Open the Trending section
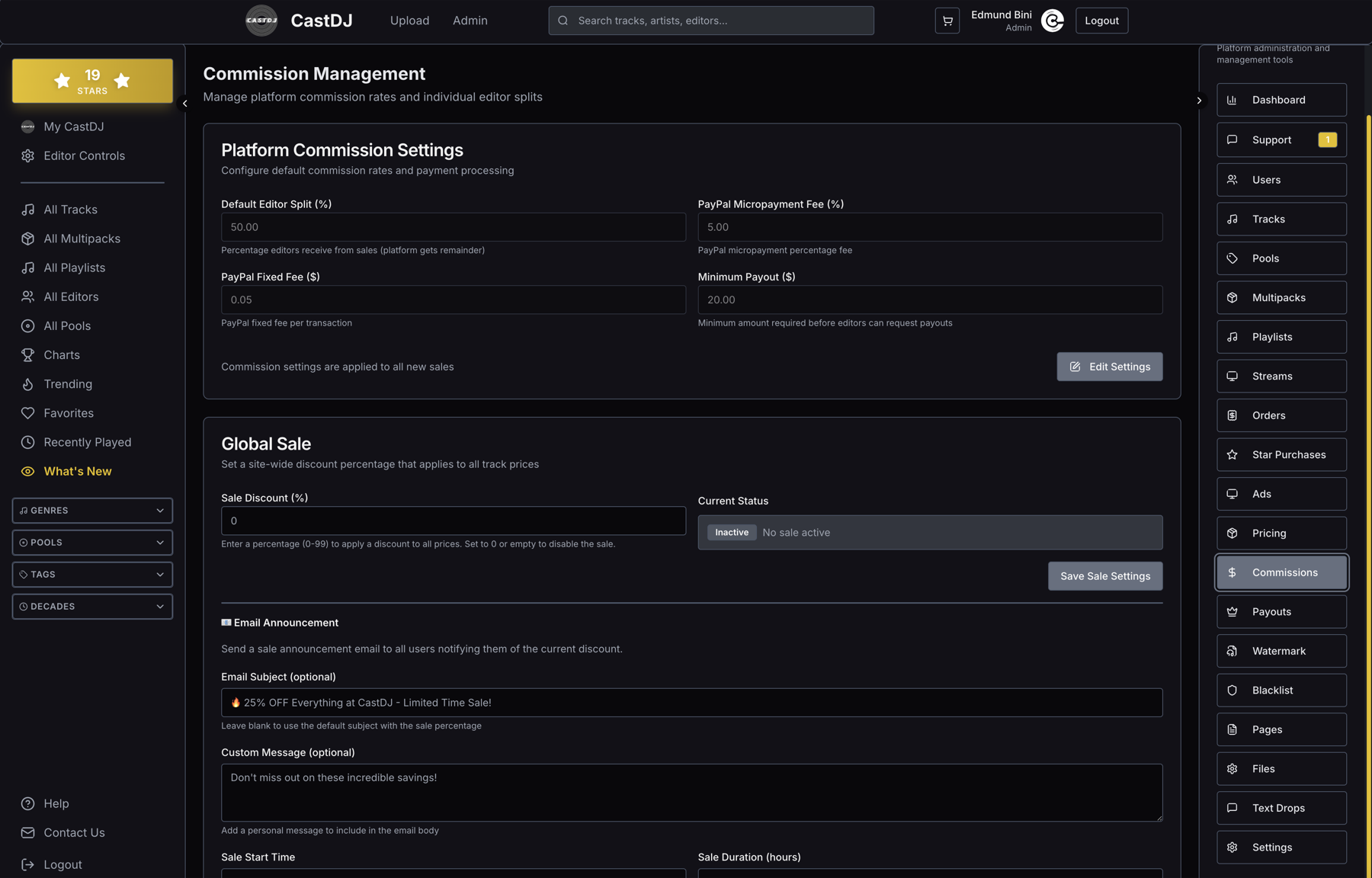Screen dimensions: 1372x878 (x=66, y=383)
